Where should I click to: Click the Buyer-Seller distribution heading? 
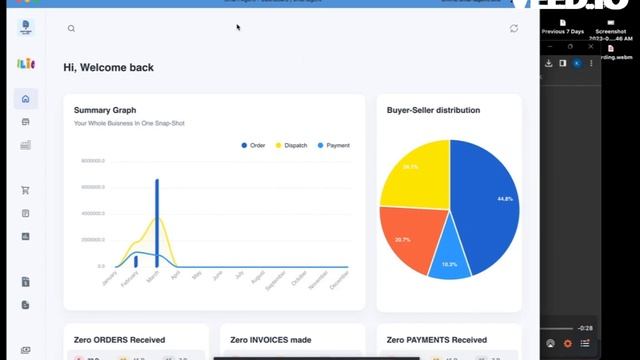[433, 110]
